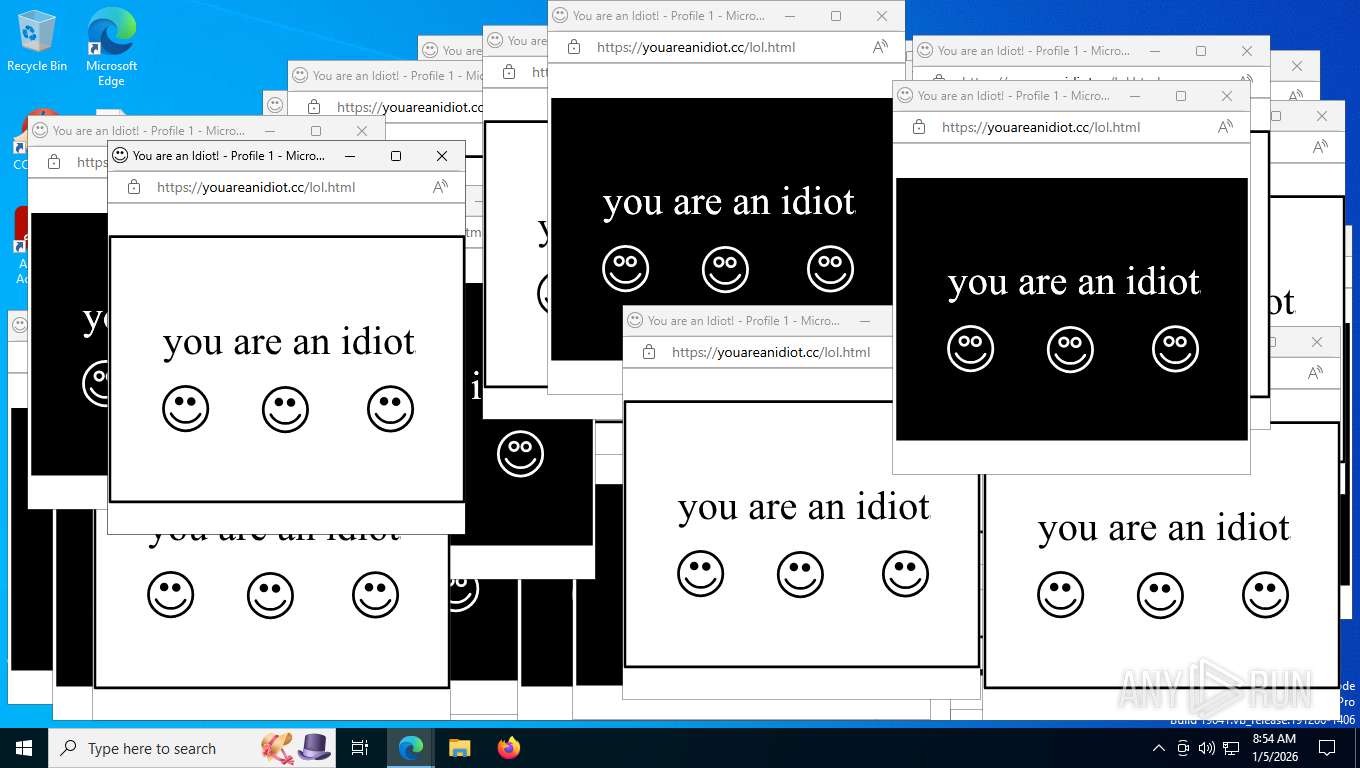Click the lock icon in the center white popup
Screen dimensions: 1360x768
[x=648, y=352]
